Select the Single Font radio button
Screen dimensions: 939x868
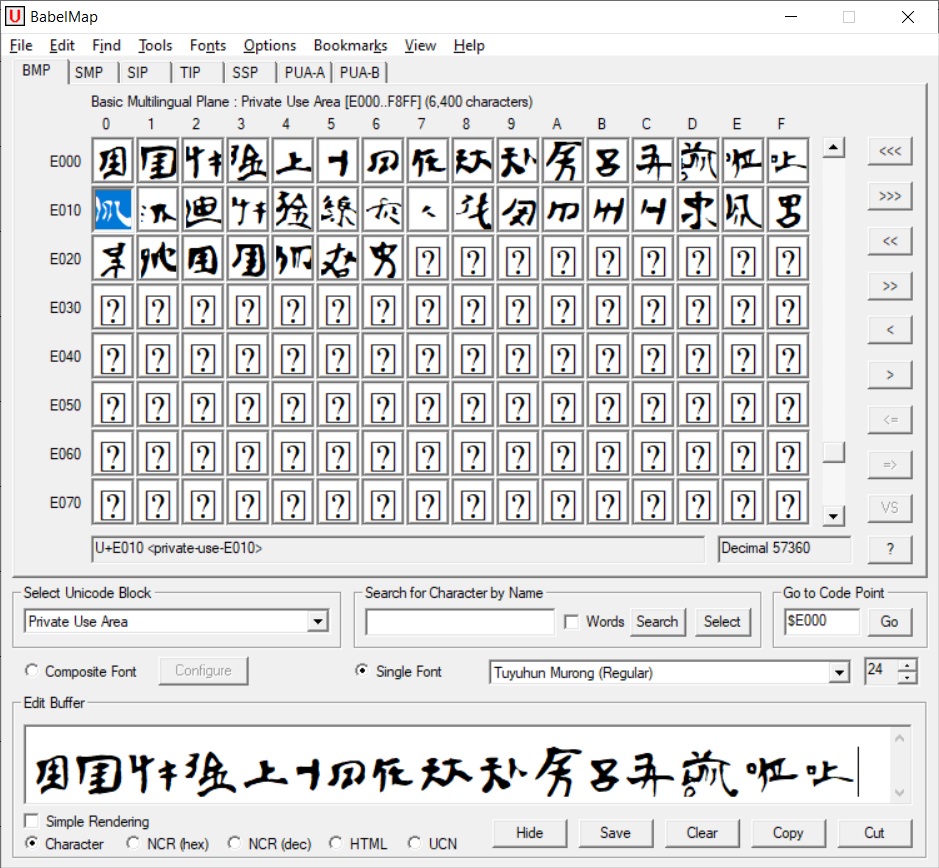(362, 670)
